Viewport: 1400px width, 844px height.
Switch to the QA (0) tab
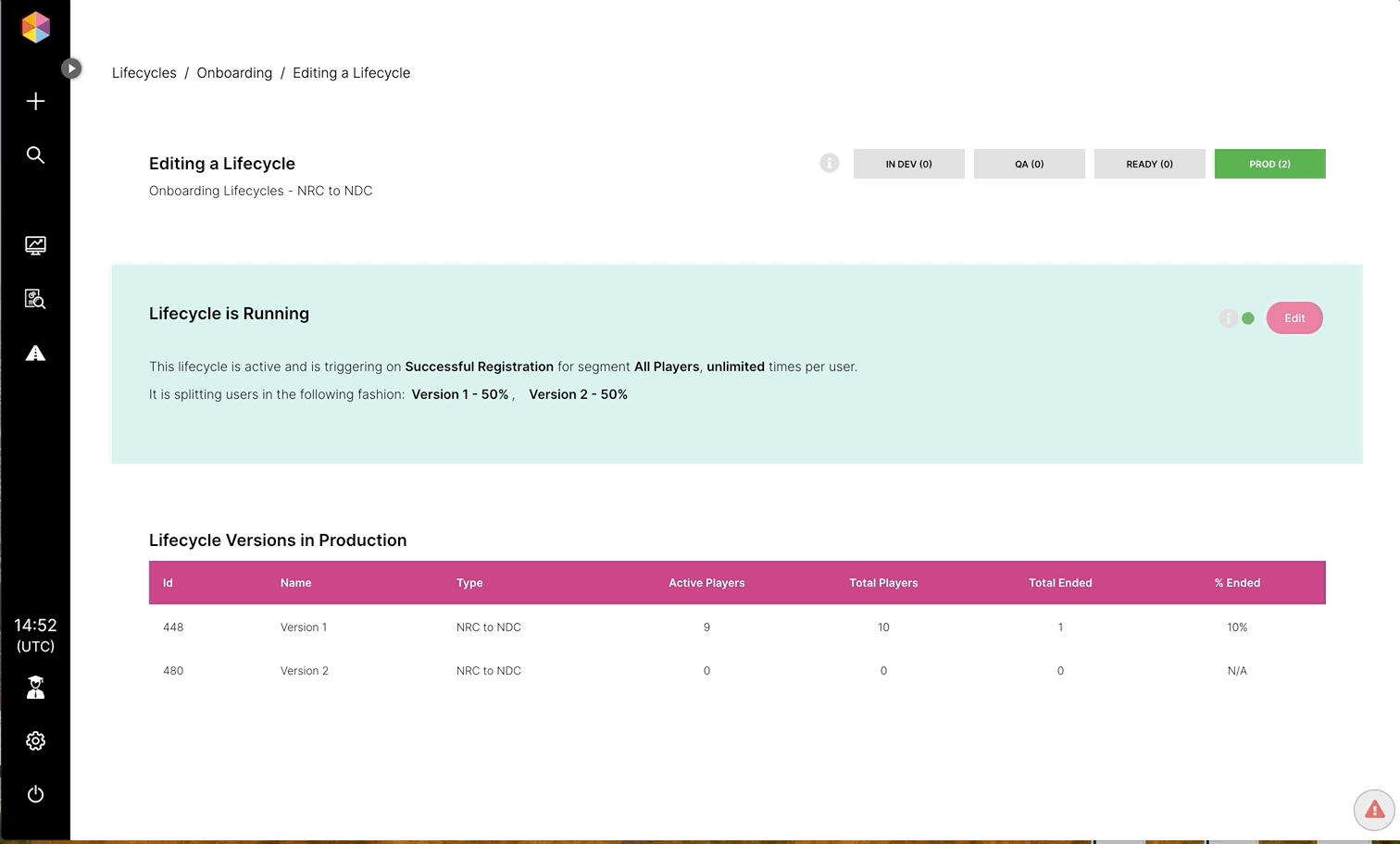click(1029, 164)
